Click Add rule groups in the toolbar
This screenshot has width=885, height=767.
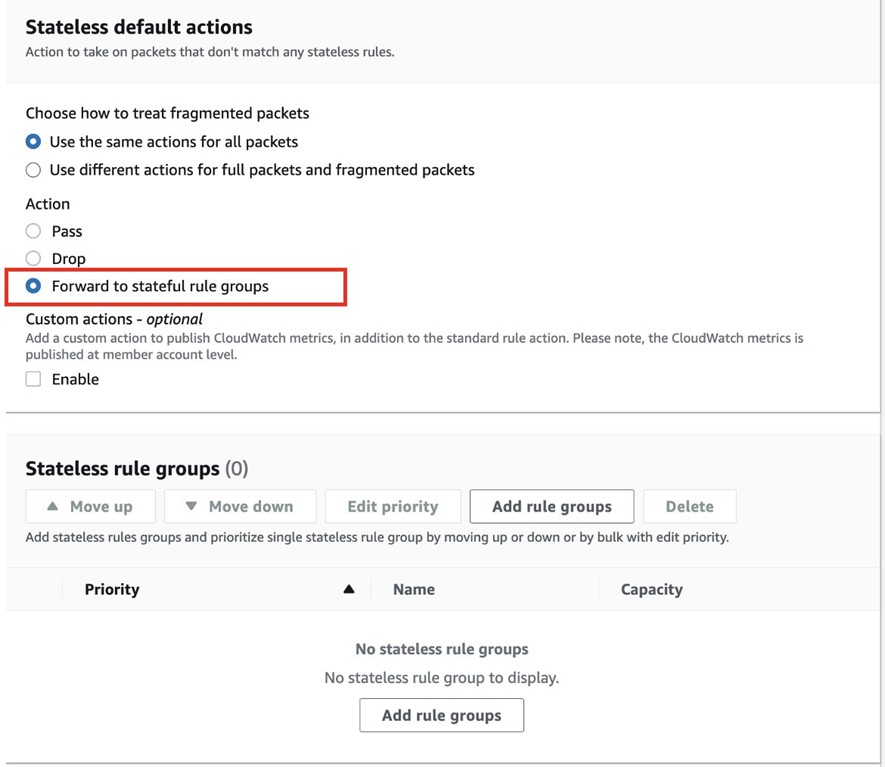pos(551,506)
